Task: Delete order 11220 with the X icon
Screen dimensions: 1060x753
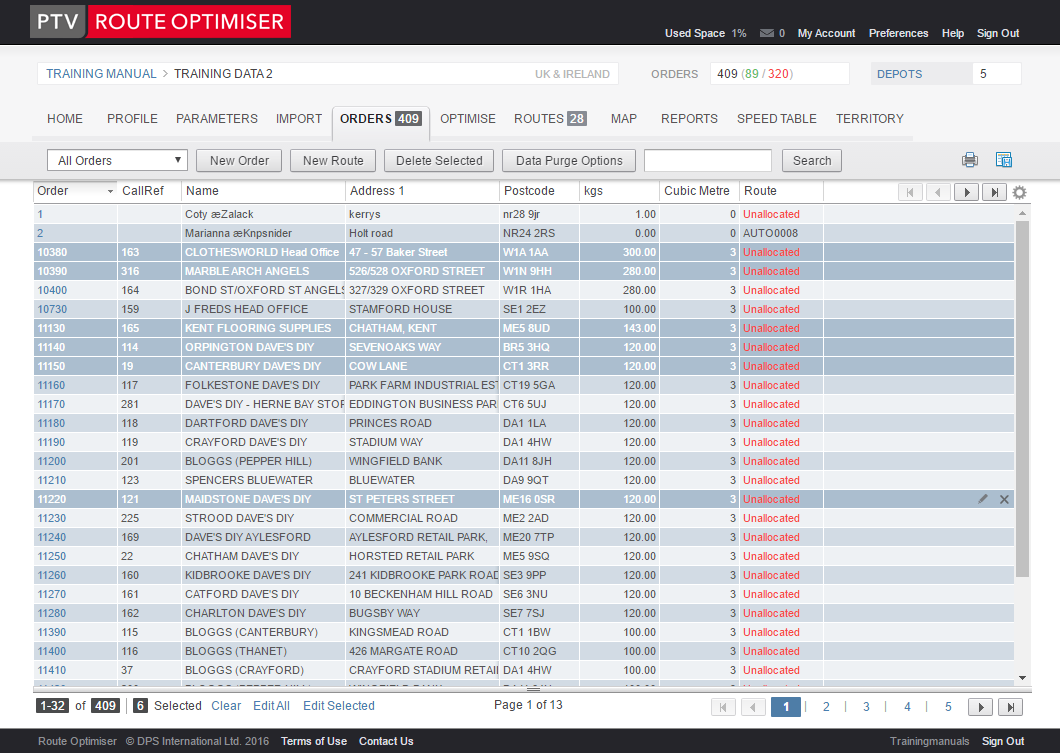Action: pyautogui.click(x=1005, y=500)
